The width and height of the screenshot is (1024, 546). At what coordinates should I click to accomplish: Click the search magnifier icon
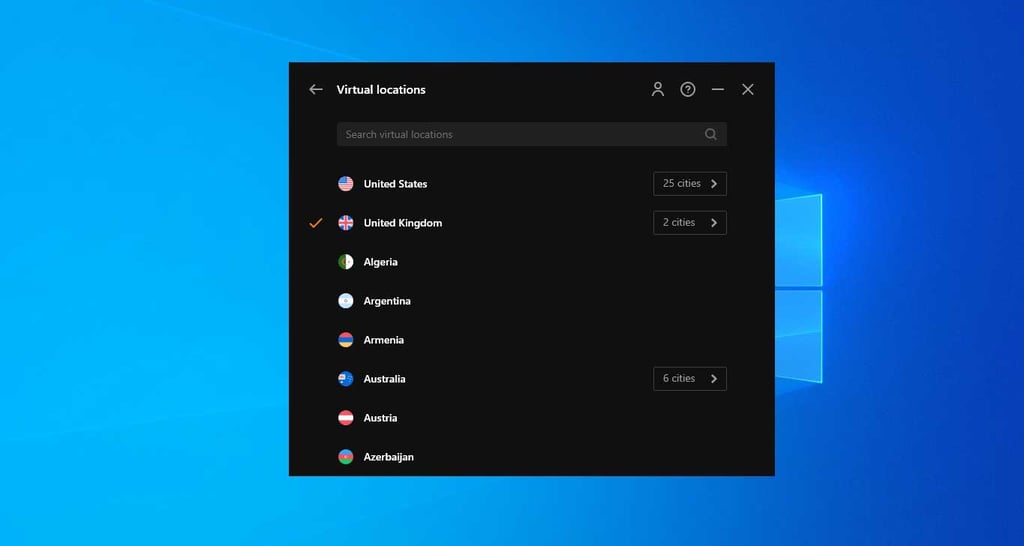tap(711, 135)
